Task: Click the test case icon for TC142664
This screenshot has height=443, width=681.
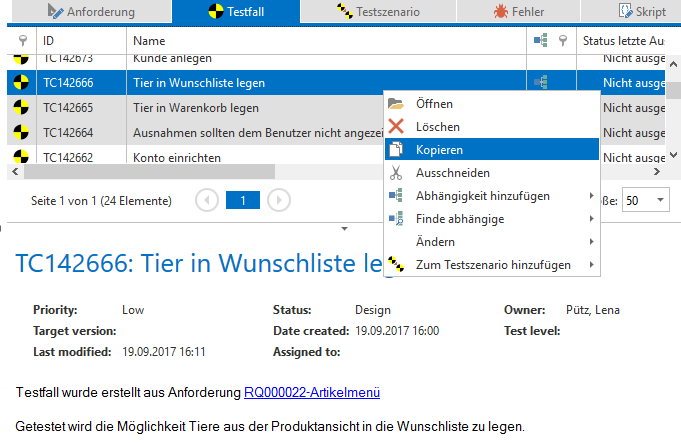Action: pyautogui.click(x=20, y=132)
